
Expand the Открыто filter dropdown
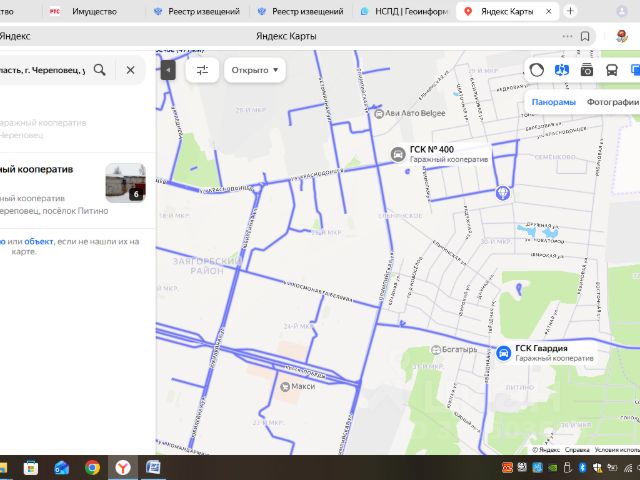[255, 70]
